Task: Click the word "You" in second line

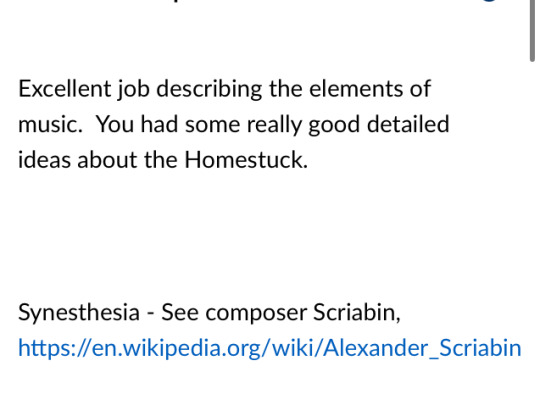Action: pyautogui.click(x=115, y=124)
